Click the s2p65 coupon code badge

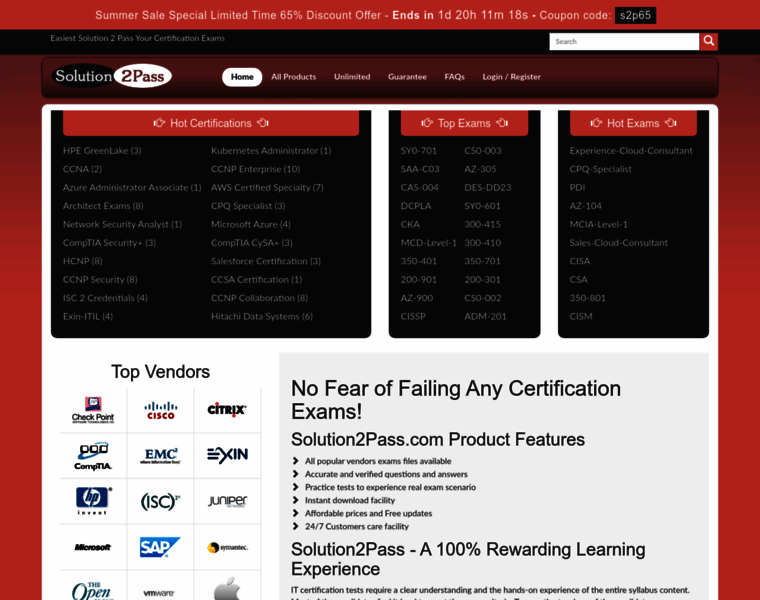click(635, 15)
